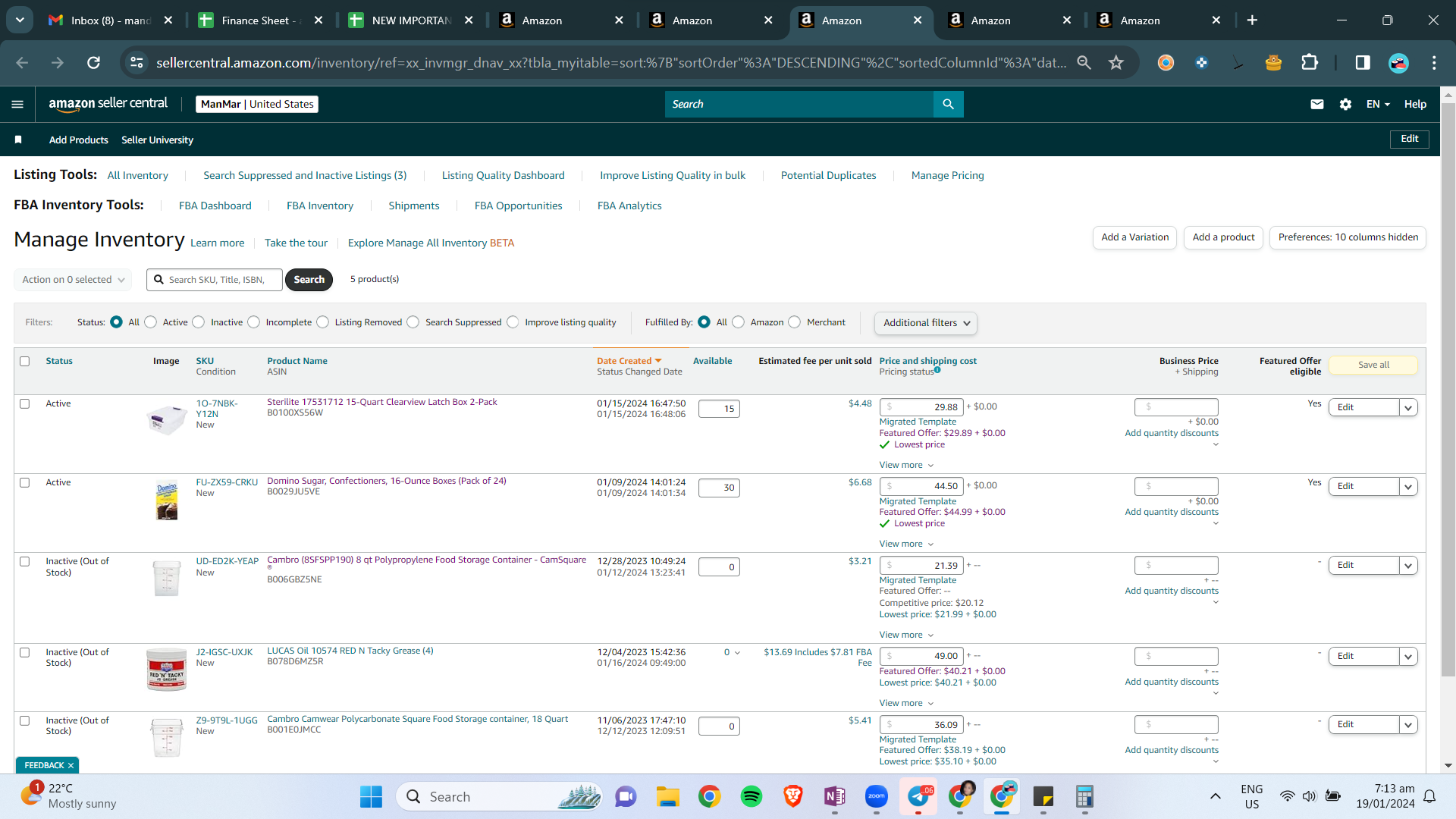
Task: Launch File Explorer from the taskbar
Action: (667, 796)
